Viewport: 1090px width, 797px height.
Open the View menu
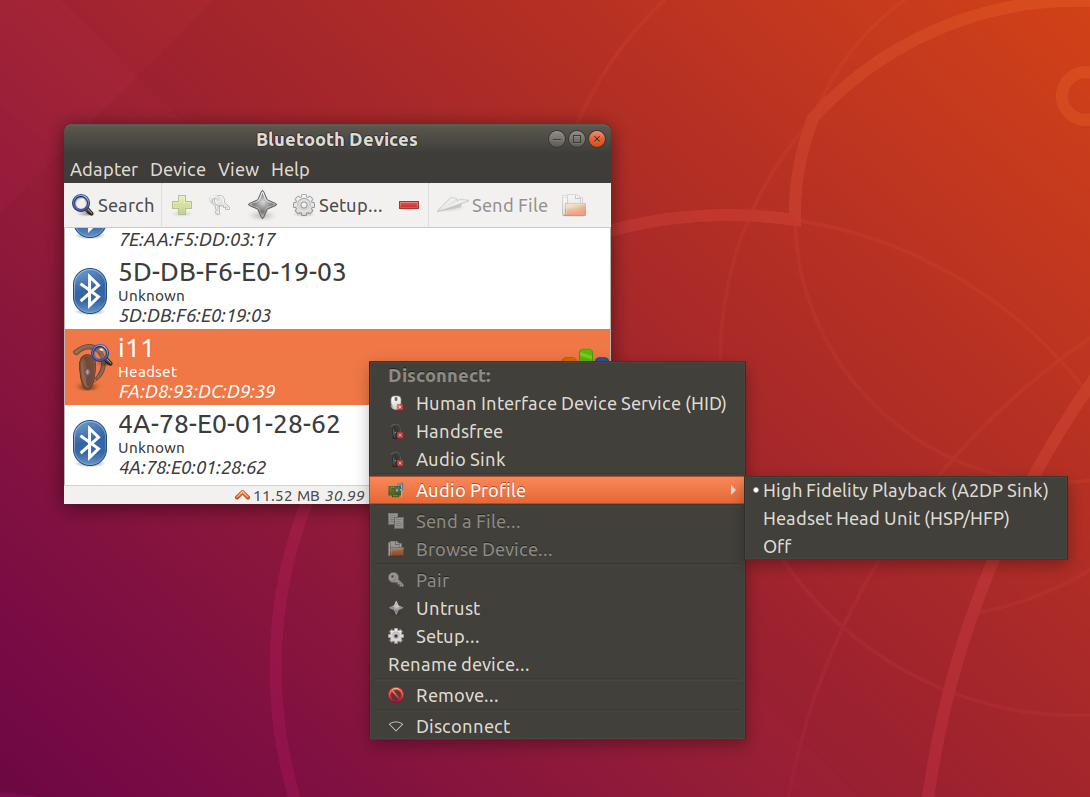(x=238, y=170)
